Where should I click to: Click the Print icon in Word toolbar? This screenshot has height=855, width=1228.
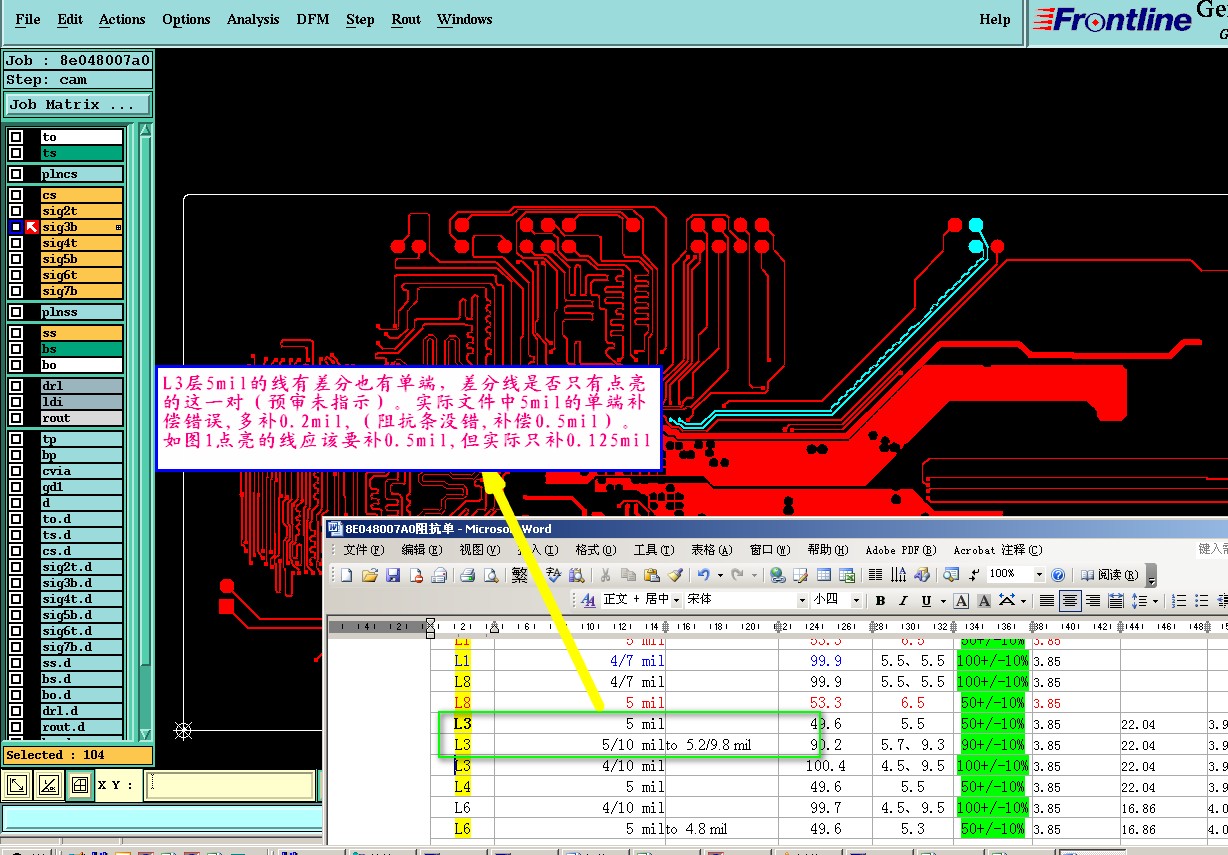click(x=467, y=575)
